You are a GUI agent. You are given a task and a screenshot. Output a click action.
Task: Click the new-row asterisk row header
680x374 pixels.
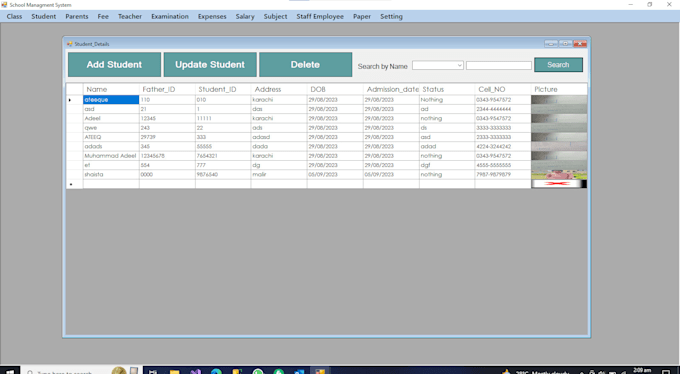[x=74, y=184]
